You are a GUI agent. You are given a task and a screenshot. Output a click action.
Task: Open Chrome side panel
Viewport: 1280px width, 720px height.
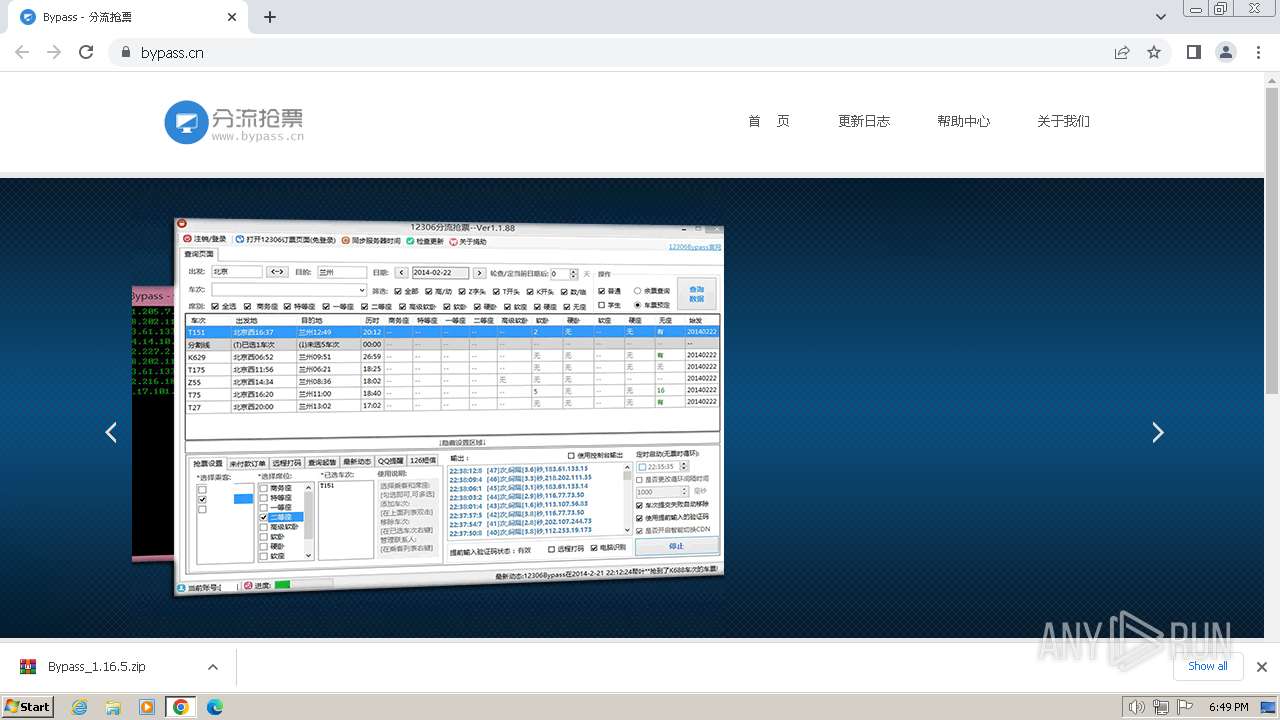pos(1193,52)
